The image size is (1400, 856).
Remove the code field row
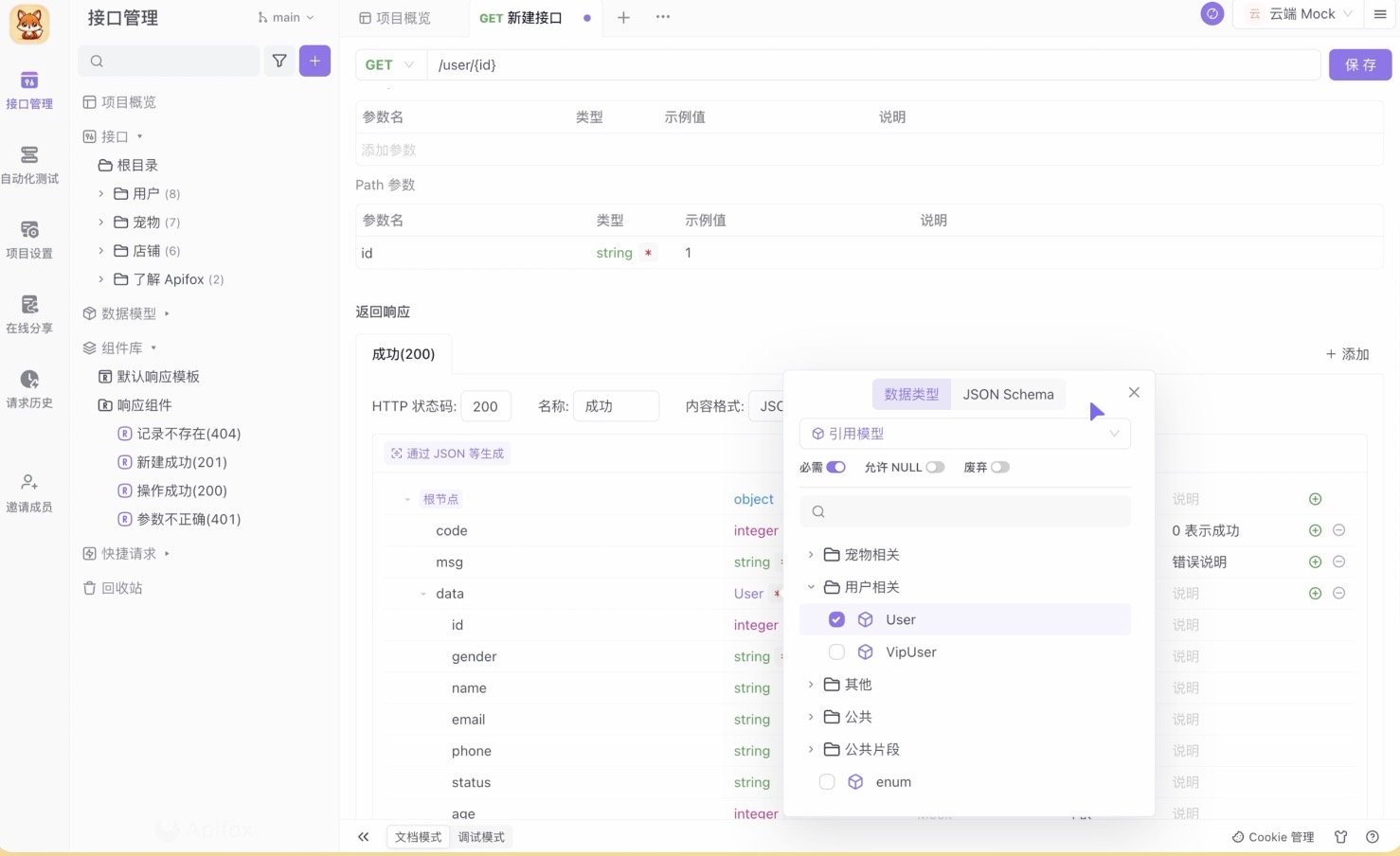coord(1338,530)
